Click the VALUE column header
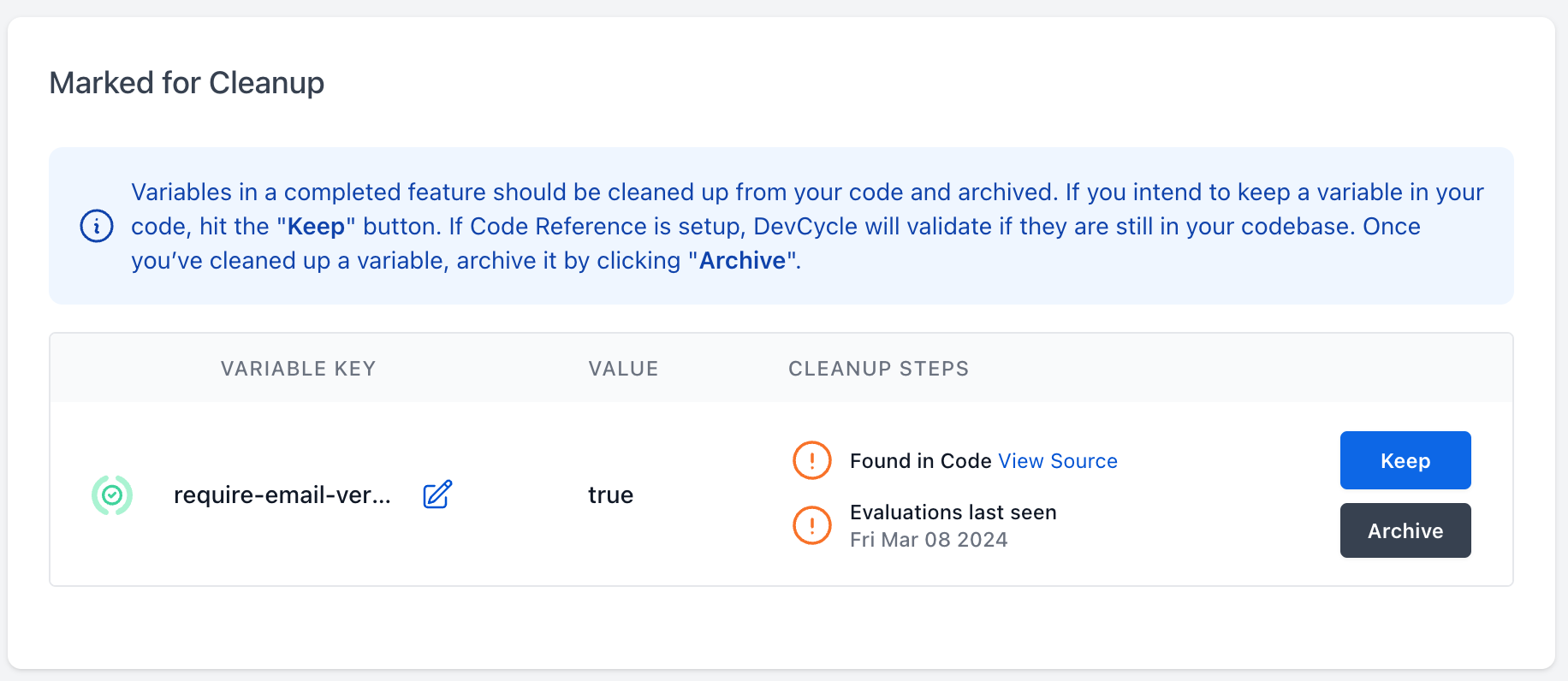 coord(623,369)
